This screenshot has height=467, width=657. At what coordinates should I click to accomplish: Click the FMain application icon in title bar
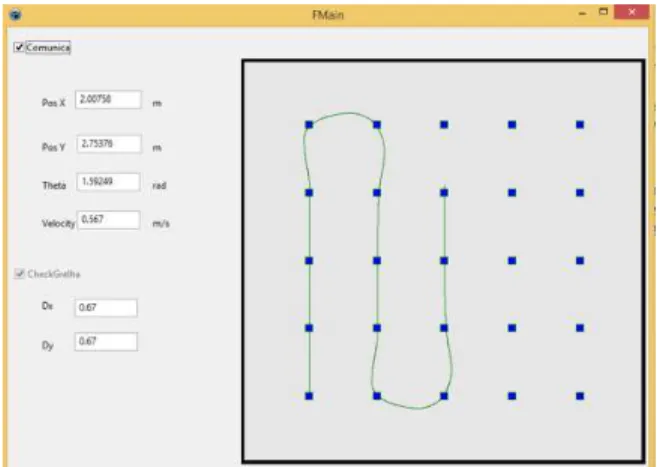(x=16, y=15)
